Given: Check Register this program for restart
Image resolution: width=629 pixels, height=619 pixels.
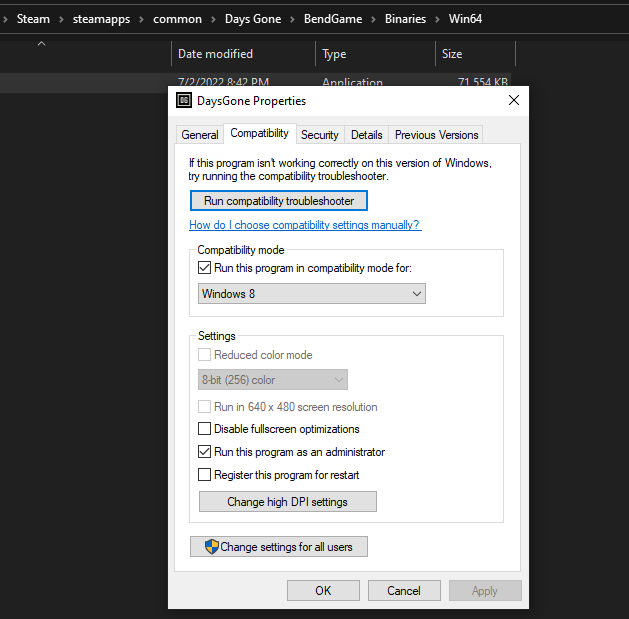Looking at the screenshot, I should point(205,475).
